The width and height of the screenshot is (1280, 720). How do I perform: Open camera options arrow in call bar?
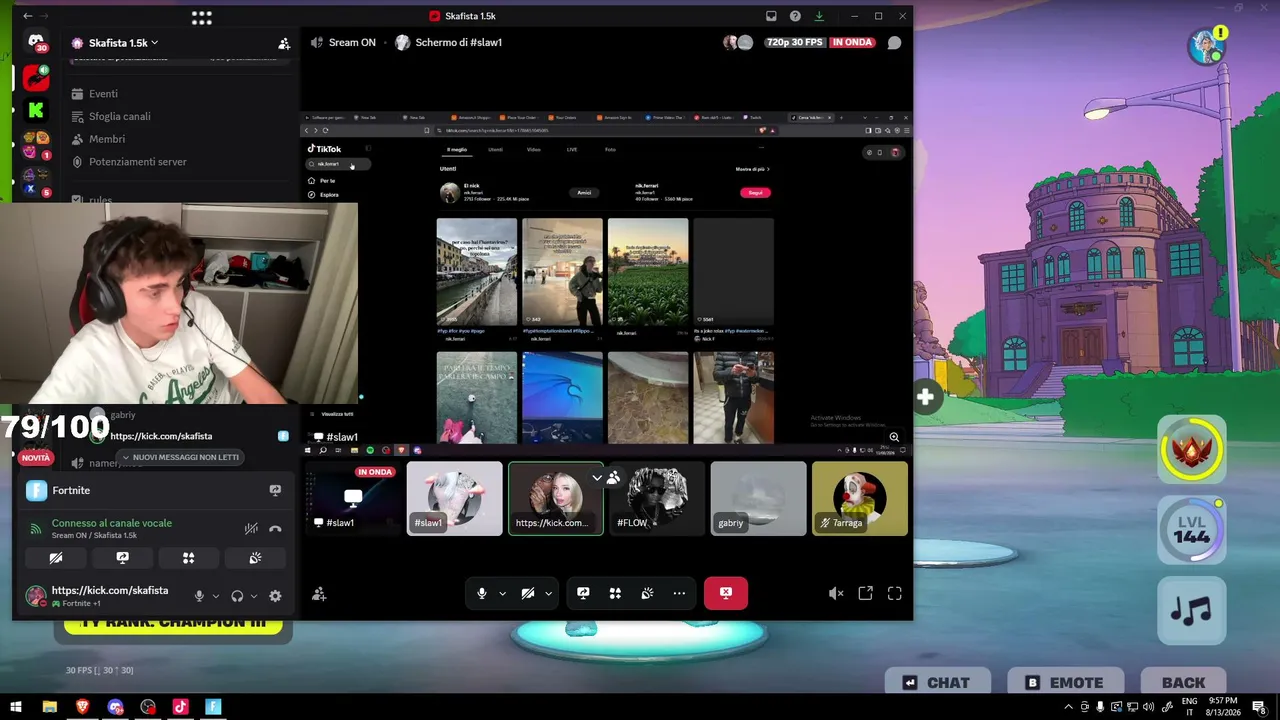click(x=548, y=593)
